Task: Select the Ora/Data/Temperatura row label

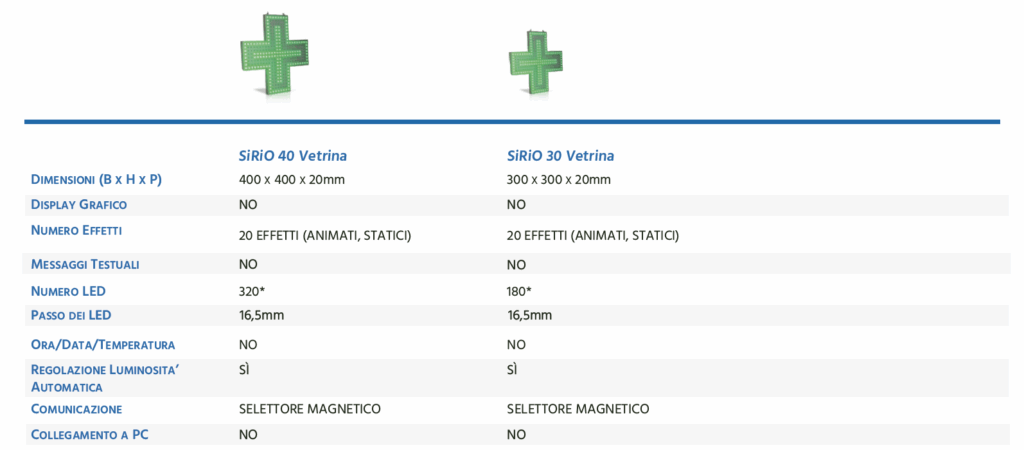Action: click(103, 344)
